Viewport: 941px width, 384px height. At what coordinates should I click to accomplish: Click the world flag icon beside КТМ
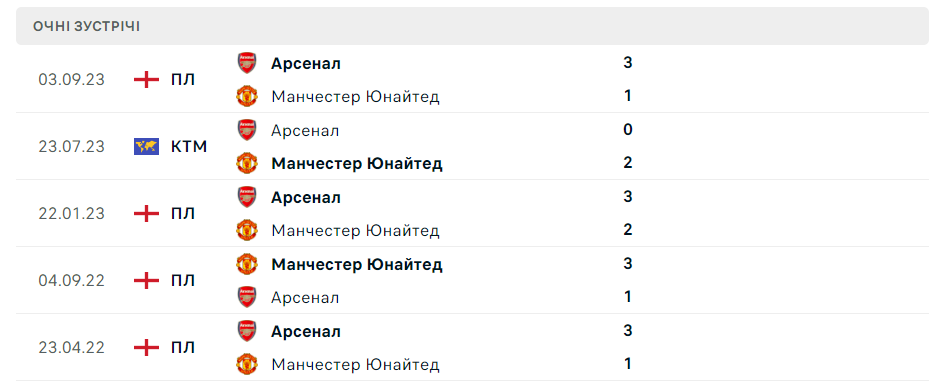click(146, 146)
